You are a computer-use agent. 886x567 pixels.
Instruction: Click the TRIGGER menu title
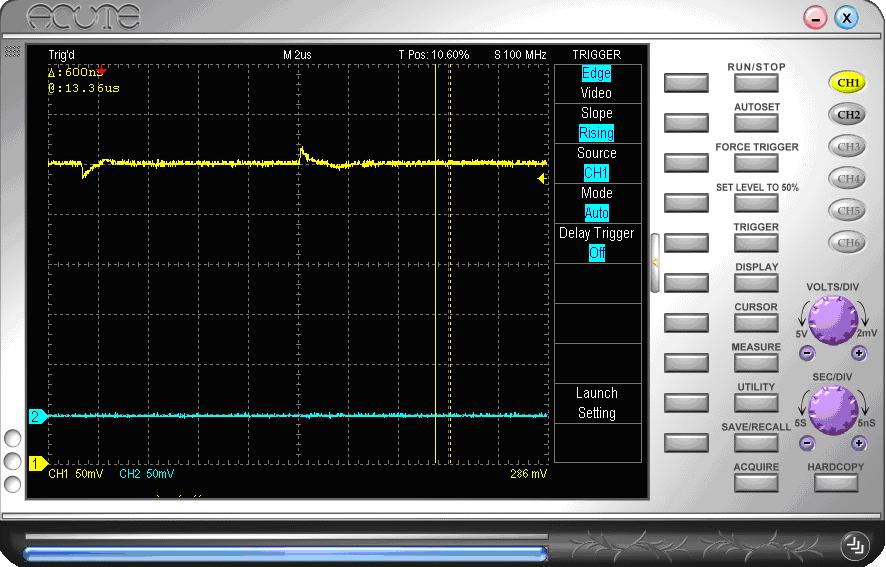pyautogui.click(x=597, y=55)
